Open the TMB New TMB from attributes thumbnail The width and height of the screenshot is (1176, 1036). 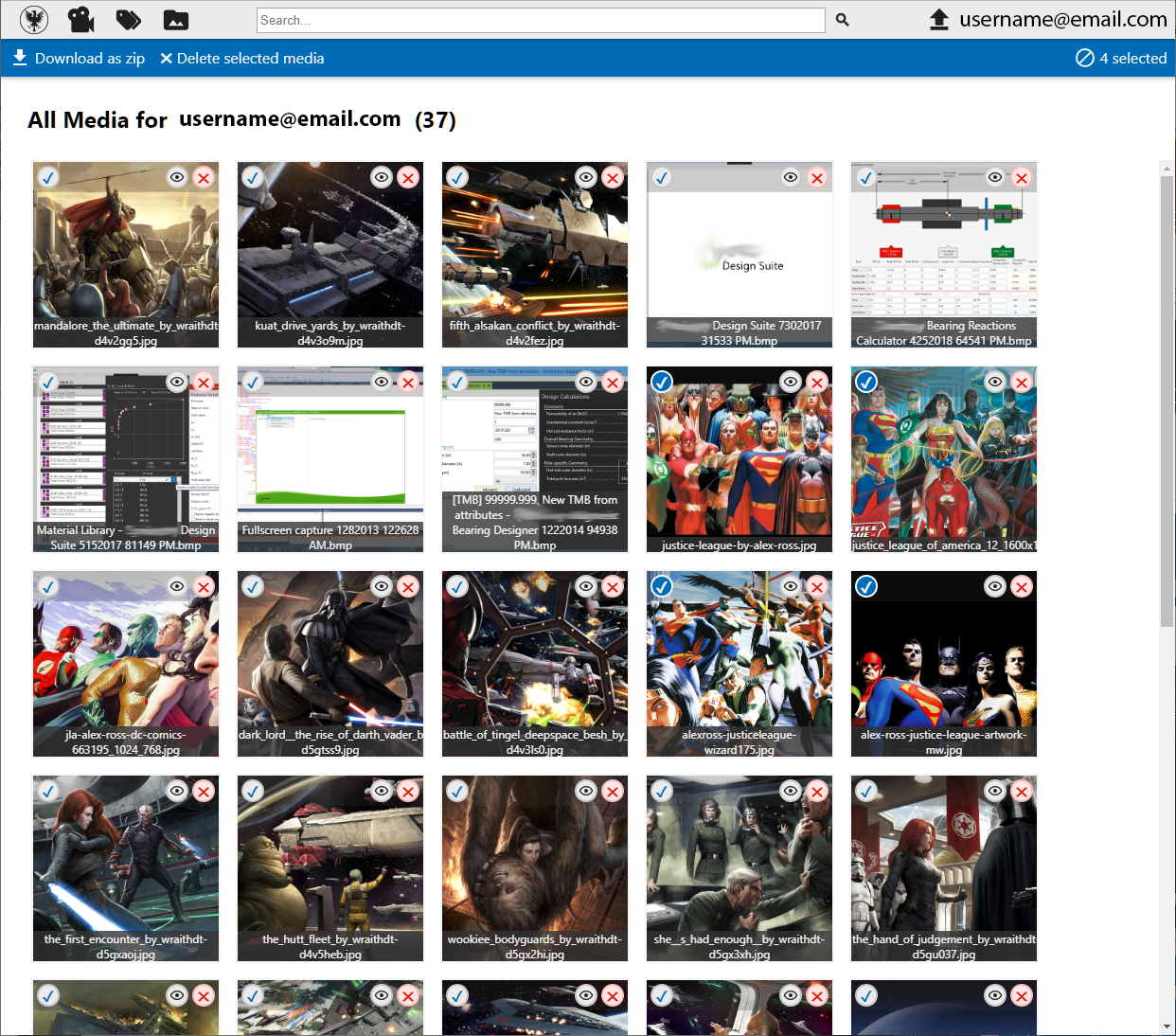pyautogui.click(x=535, y=459)
